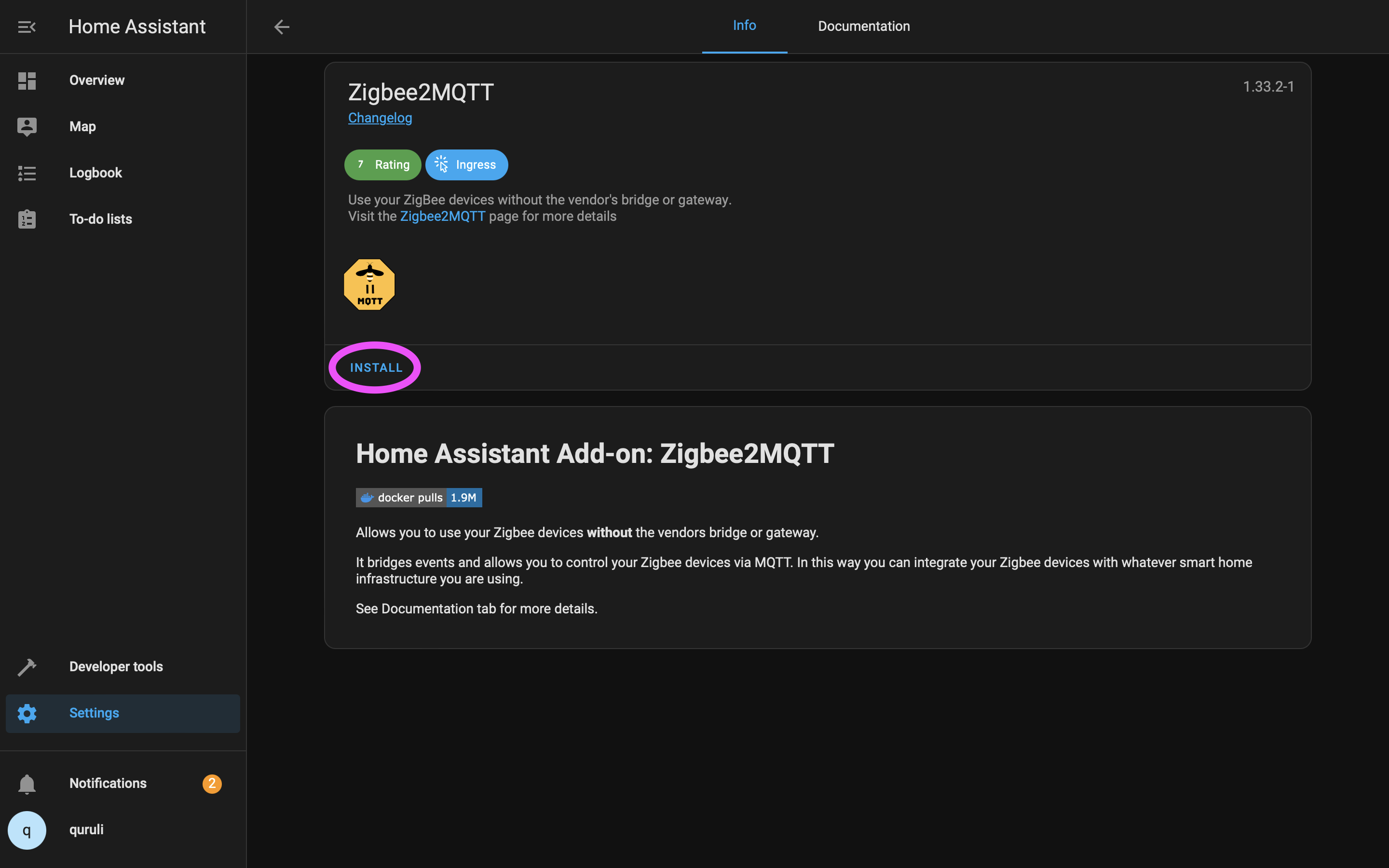Open the quruli user avatar
The image size is (1389, 868).
[x=27, y=830]
